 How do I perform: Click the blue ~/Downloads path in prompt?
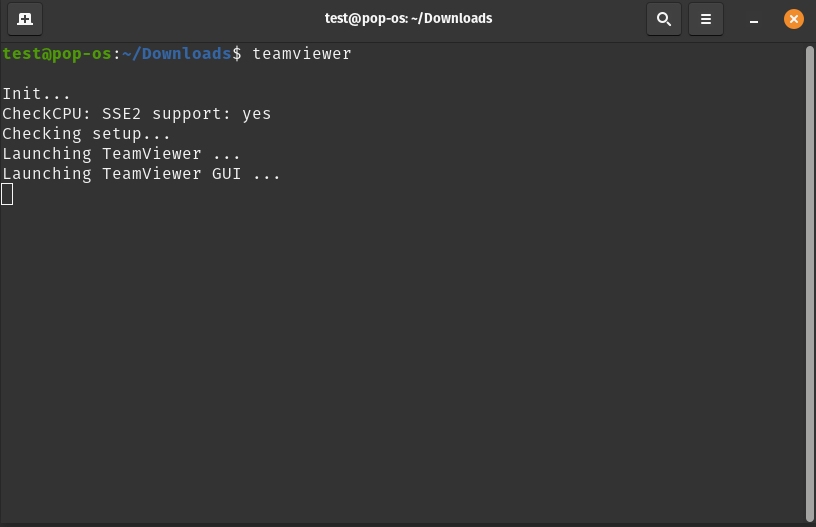176,54
